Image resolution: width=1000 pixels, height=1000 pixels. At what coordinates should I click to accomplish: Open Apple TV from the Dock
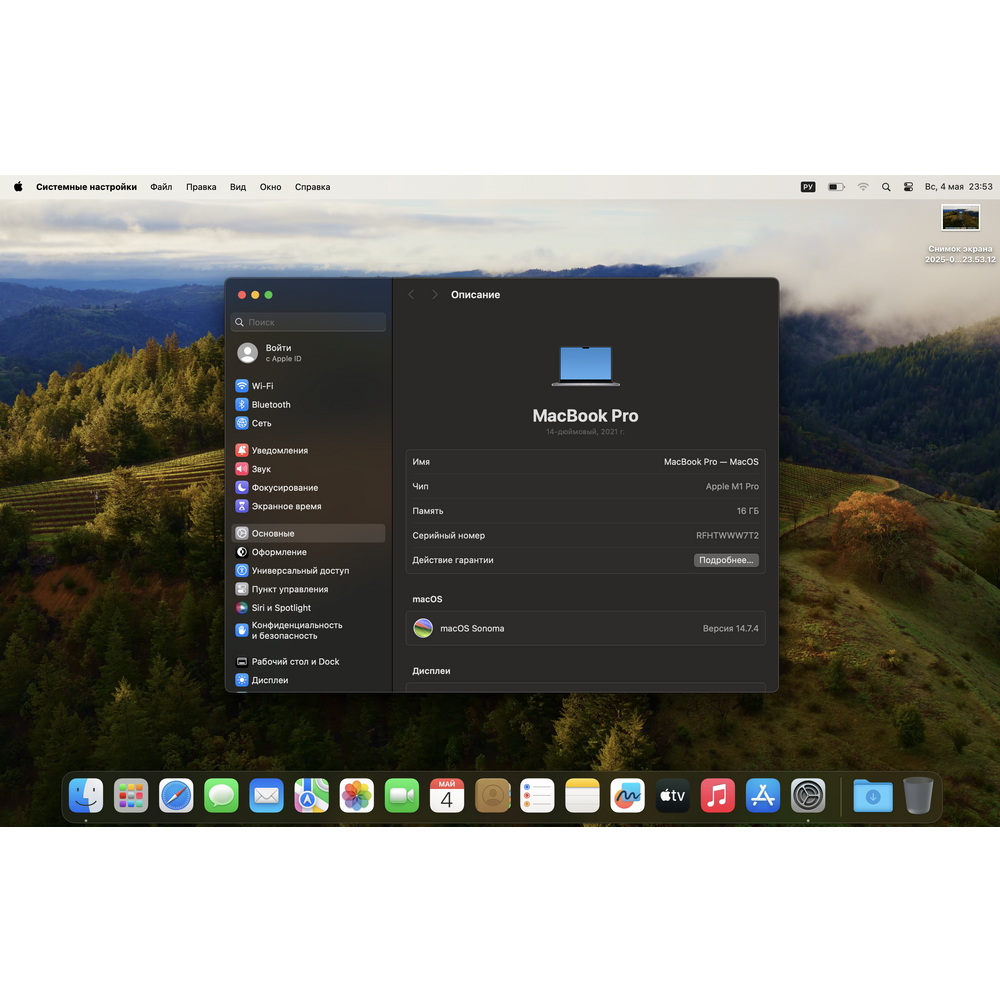(x=673, y=795)
